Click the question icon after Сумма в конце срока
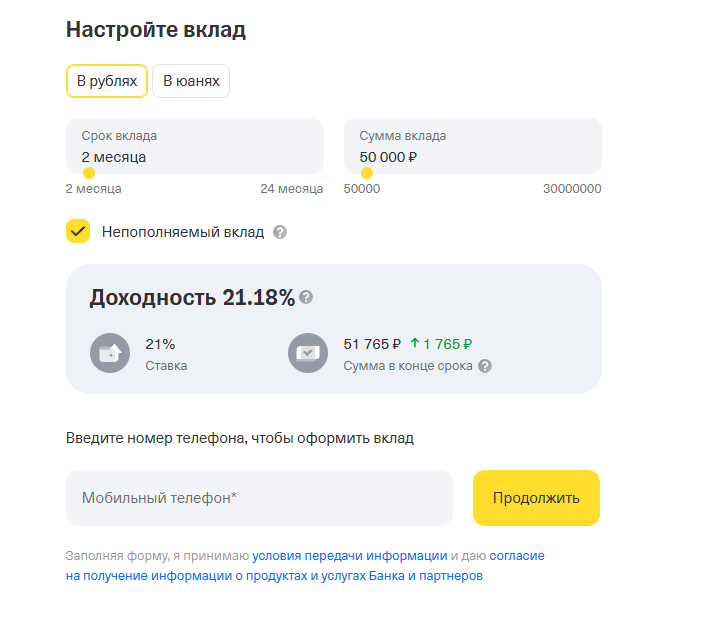This screenshot has width=722, height=623. (x=485, y=366)
